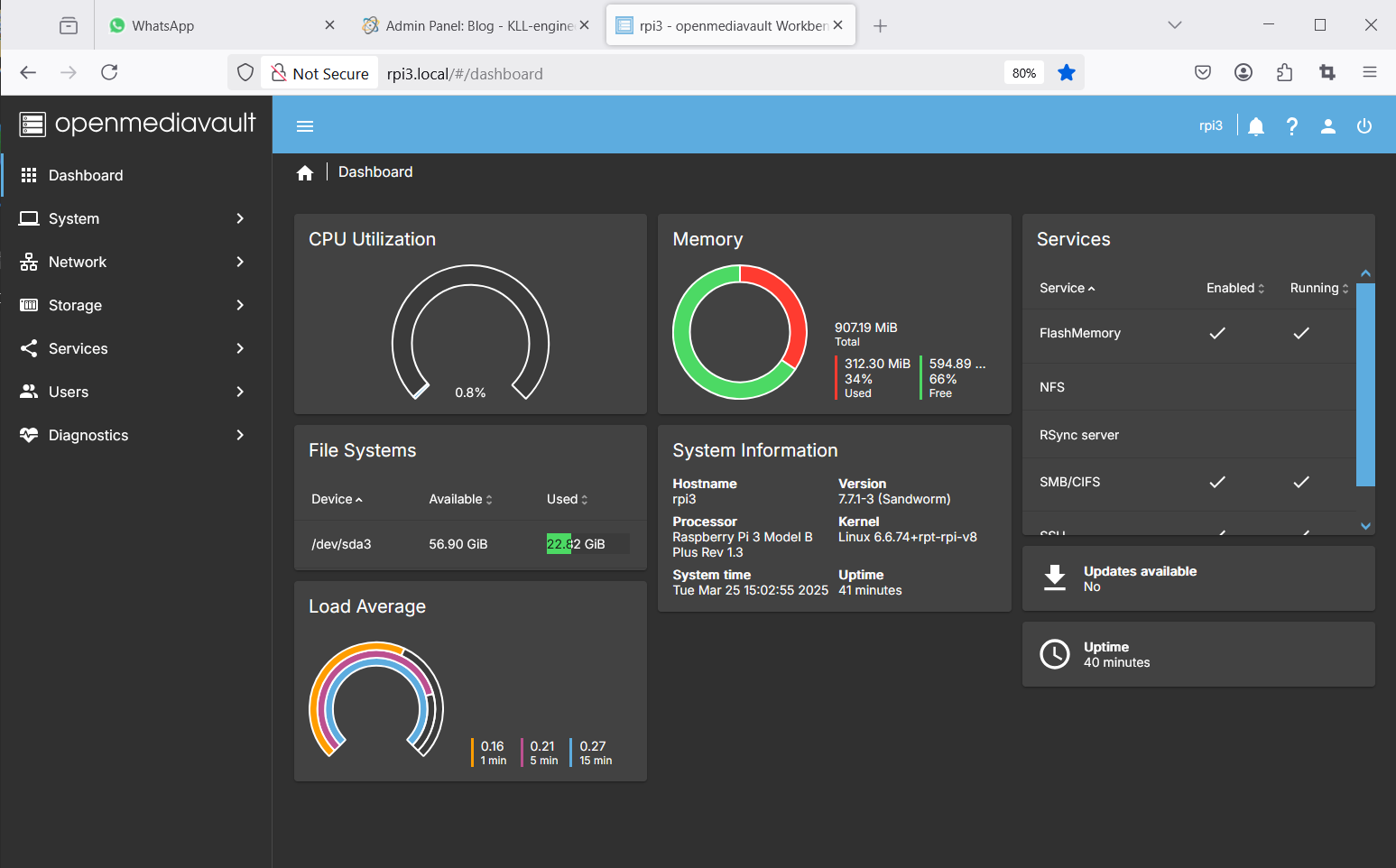This screenshot has height=868, width=1396.
Task: Open the Firefox account icon
Action: pyautogui.click(x=1243, y=72)
